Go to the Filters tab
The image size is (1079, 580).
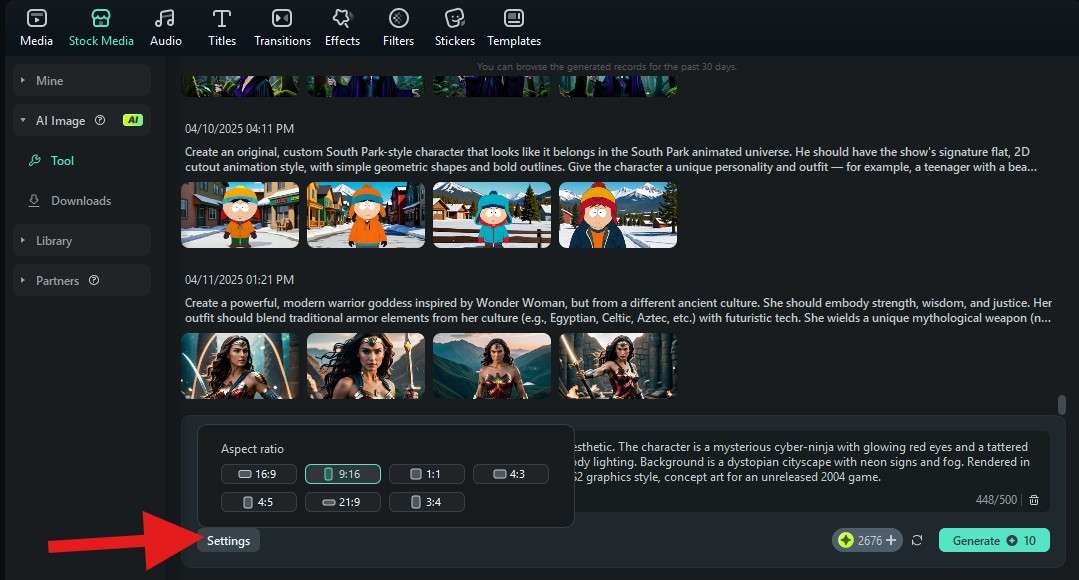pyautogui.click(x=398, y=28)
